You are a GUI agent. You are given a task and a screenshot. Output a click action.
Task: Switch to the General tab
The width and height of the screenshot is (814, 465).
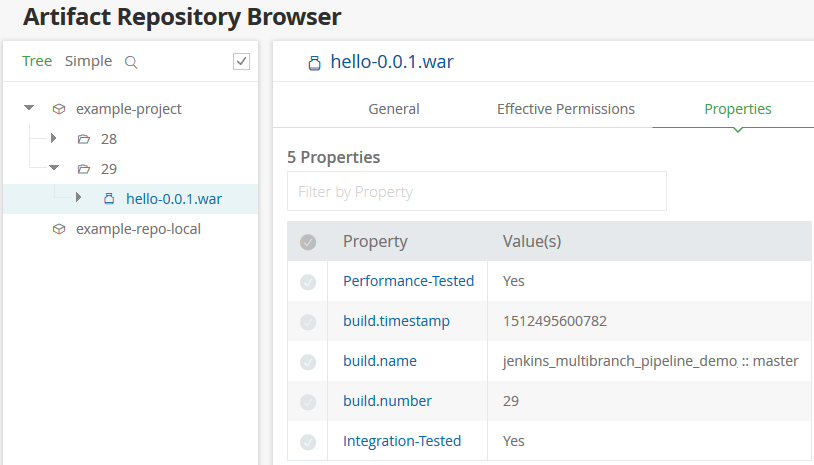(394, 109)
